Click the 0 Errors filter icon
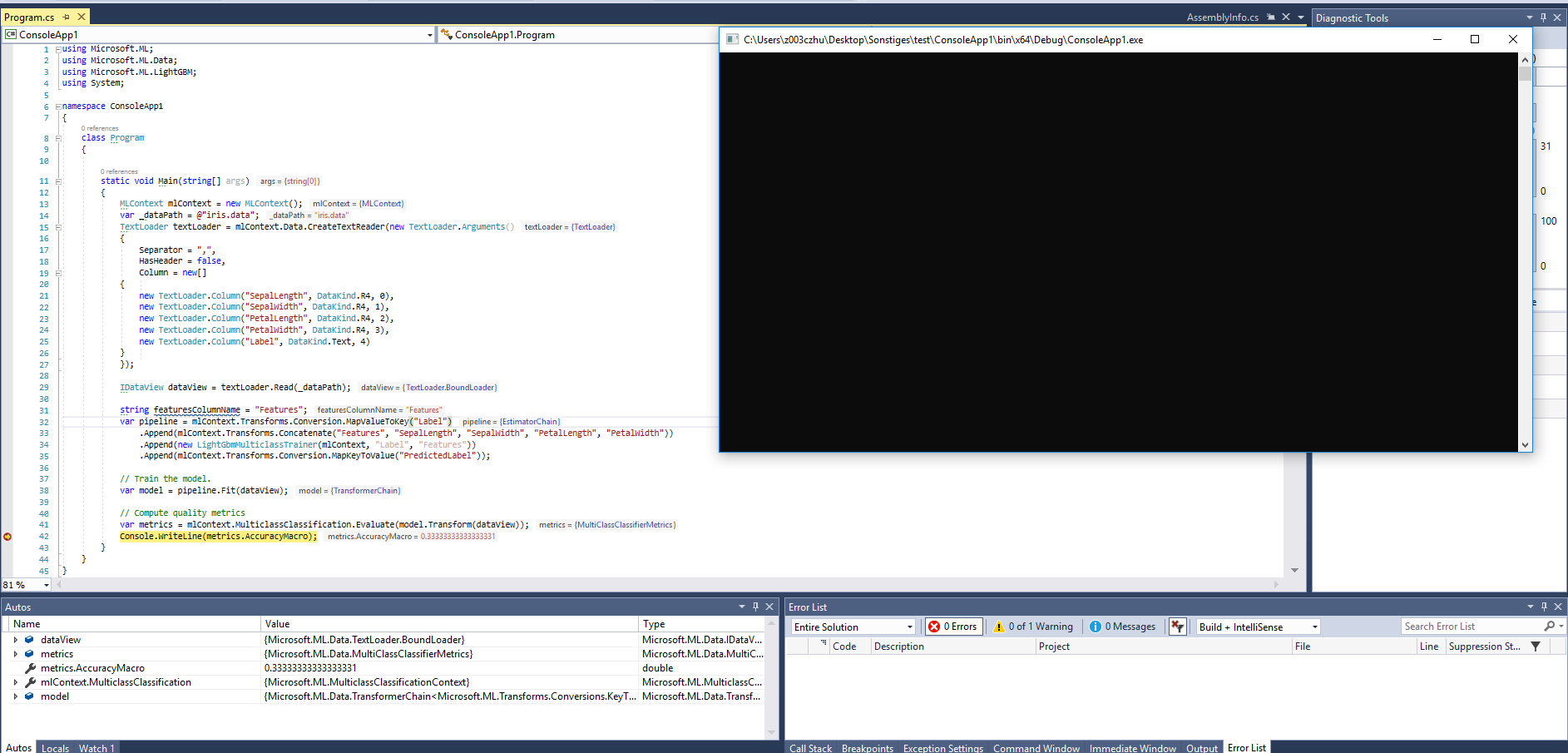The width and height of the screenshot is (1568, 753). tap(935, 627)
